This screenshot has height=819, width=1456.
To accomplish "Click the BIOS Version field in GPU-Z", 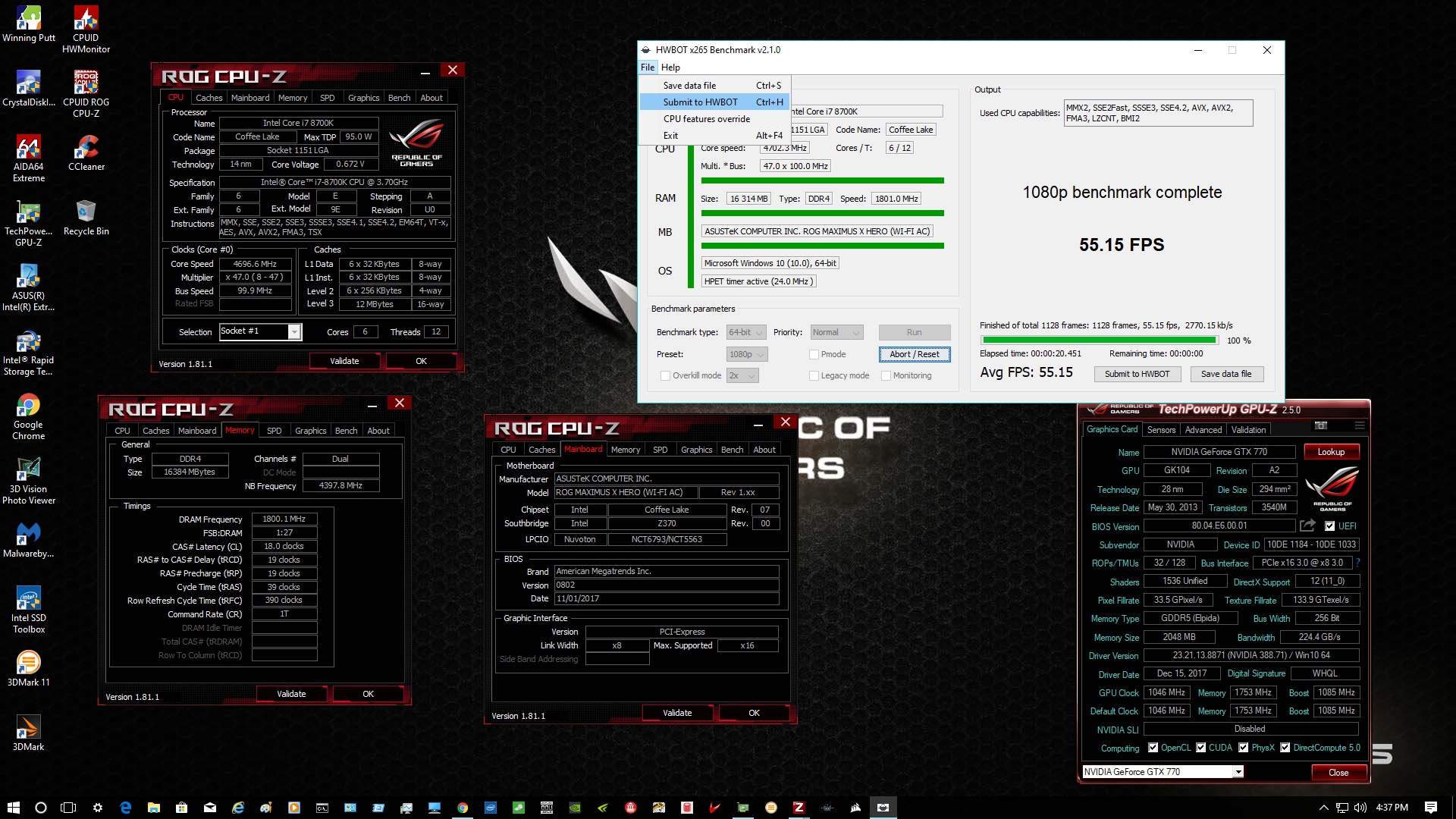I will point(1219,526).
